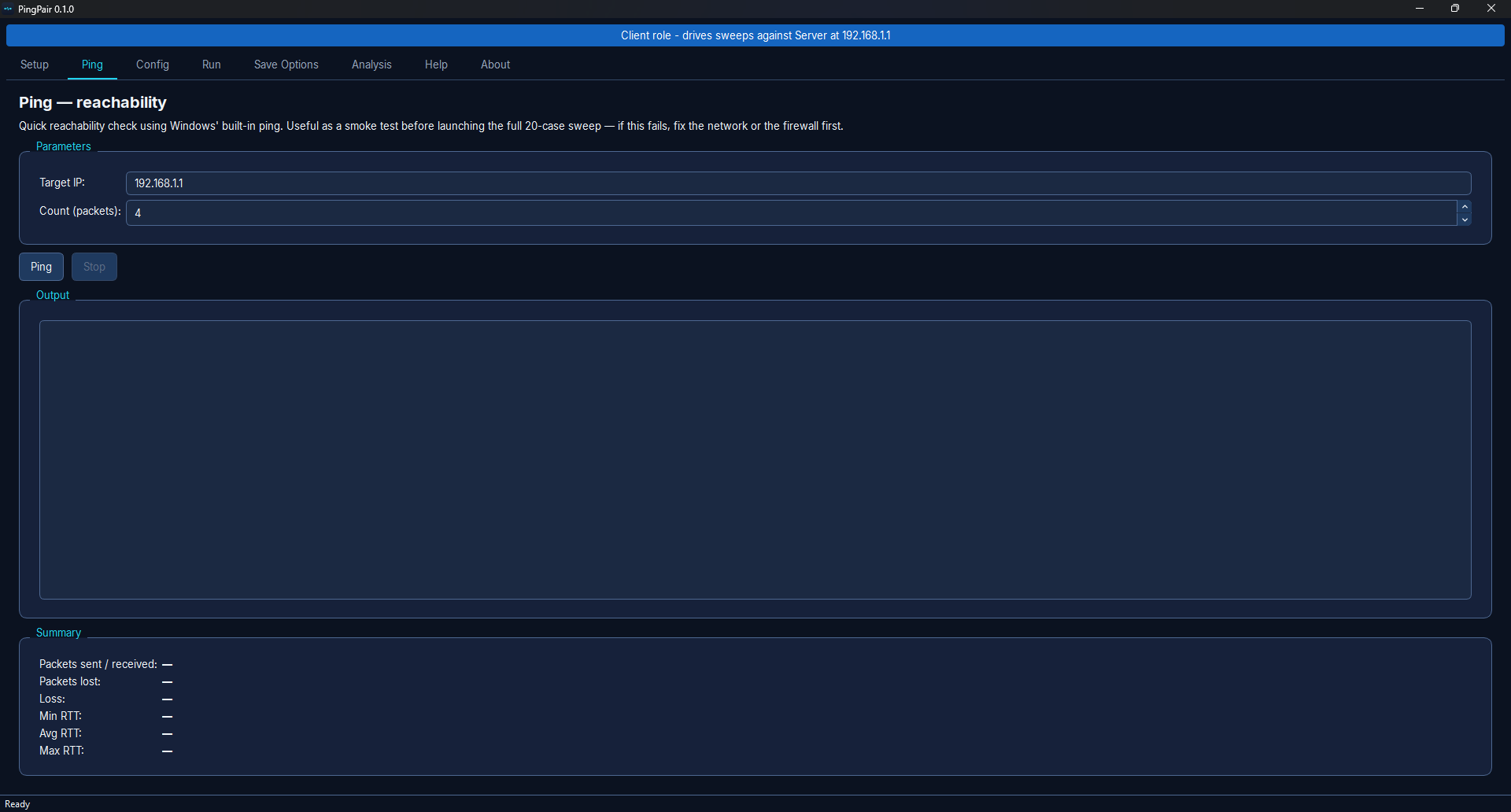Go to the Run tab

coord(212,65)
